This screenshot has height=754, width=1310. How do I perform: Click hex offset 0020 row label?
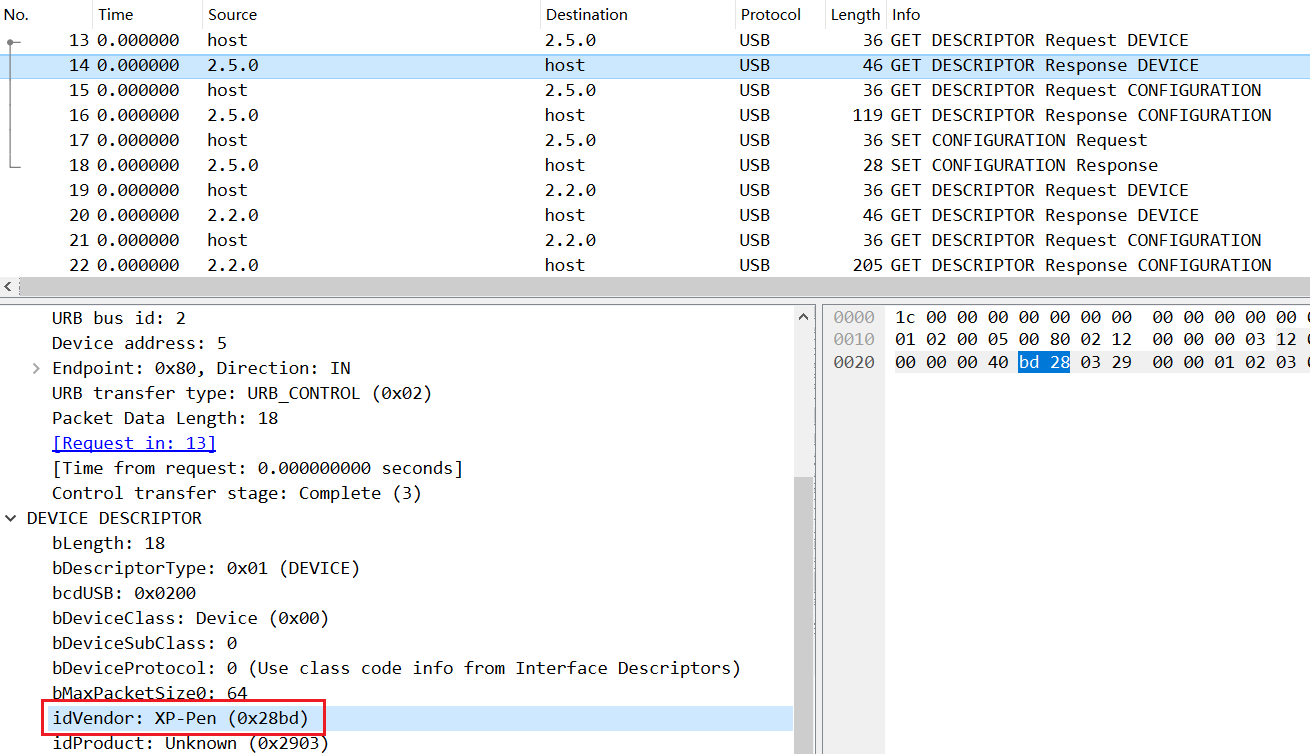click(x=854, y=362)
